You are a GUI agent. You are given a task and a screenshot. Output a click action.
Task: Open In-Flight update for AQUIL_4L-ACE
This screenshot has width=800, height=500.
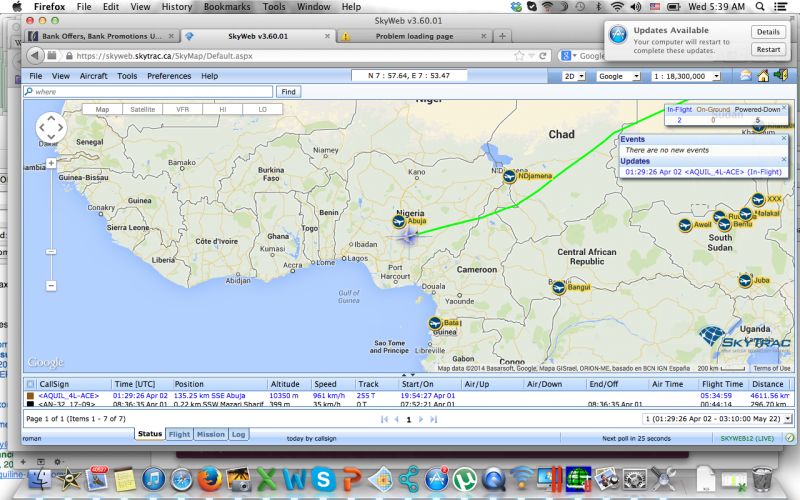tap(703, 172)
